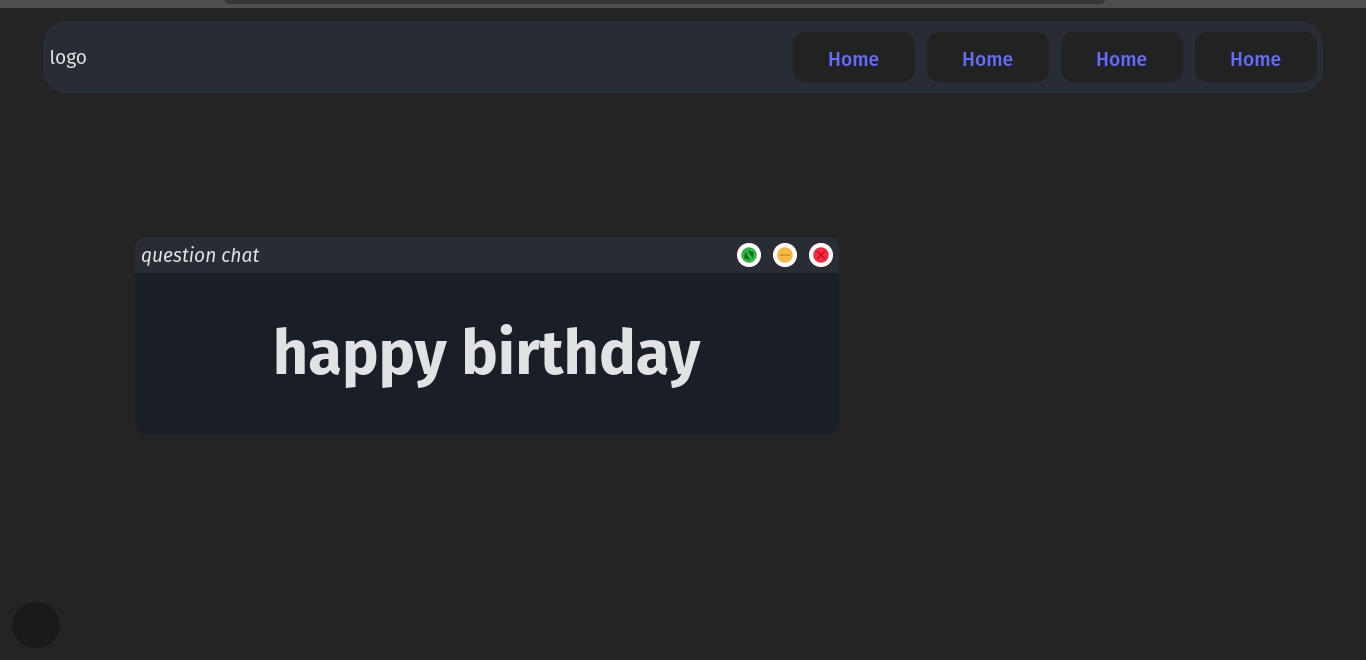The width and height of the screenshot is (1366, 660).
Task: Click the word "birthday" in the heading
Action: [580, 353]
